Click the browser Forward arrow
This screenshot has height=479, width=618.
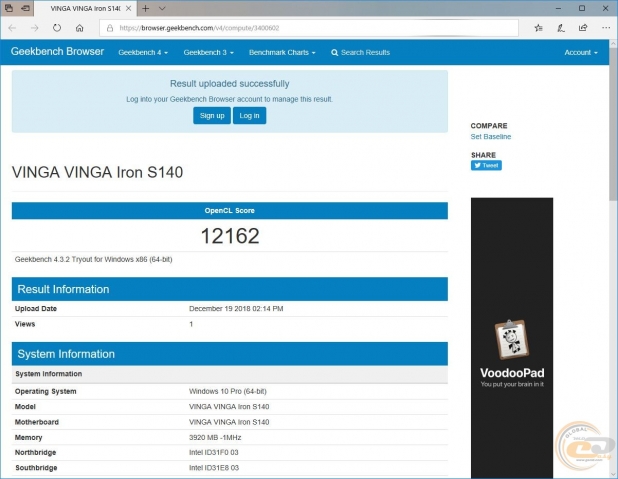35,28
